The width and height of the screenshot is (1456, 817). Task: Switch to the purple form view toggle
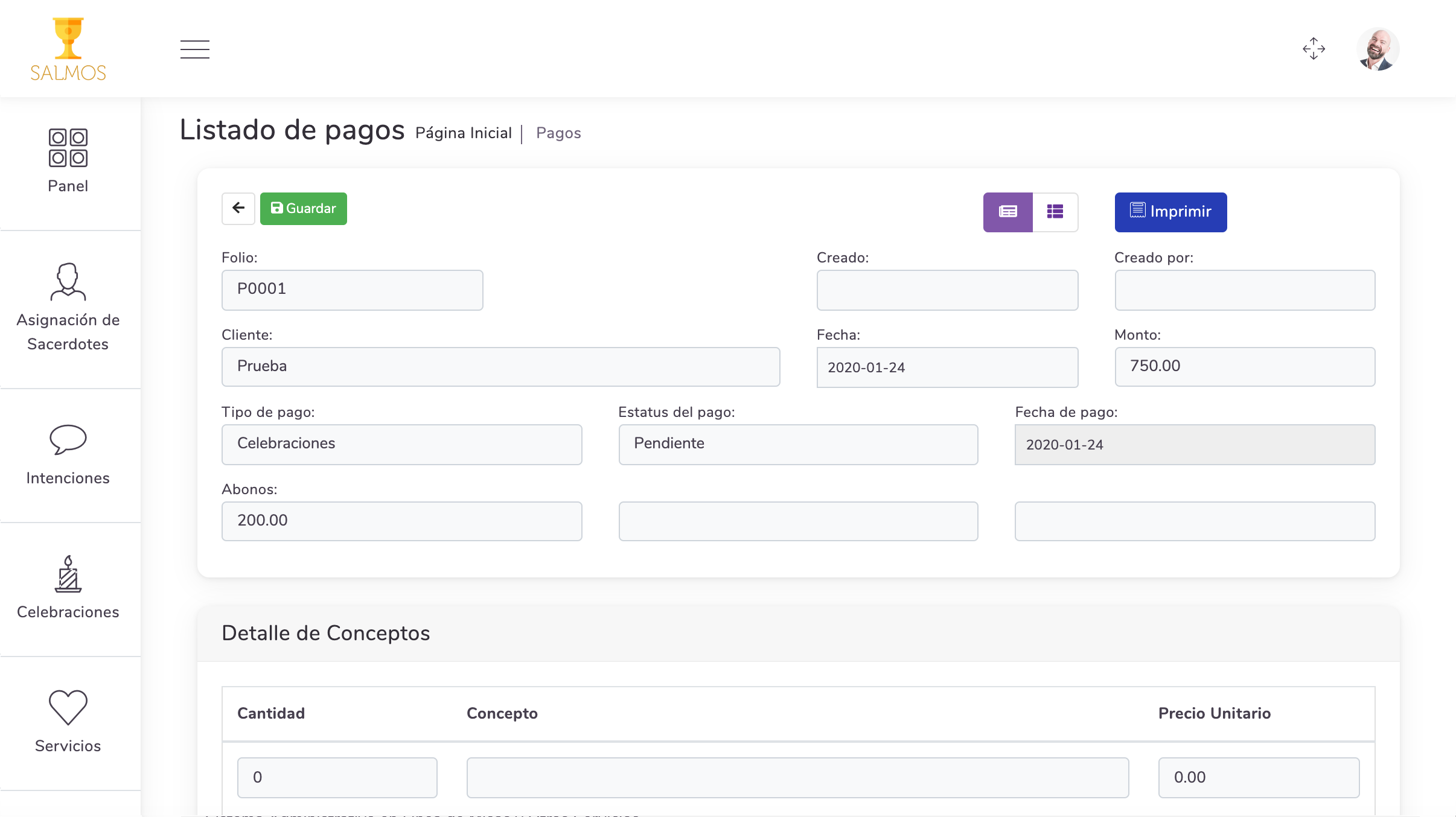click(x=1007, y=212)
